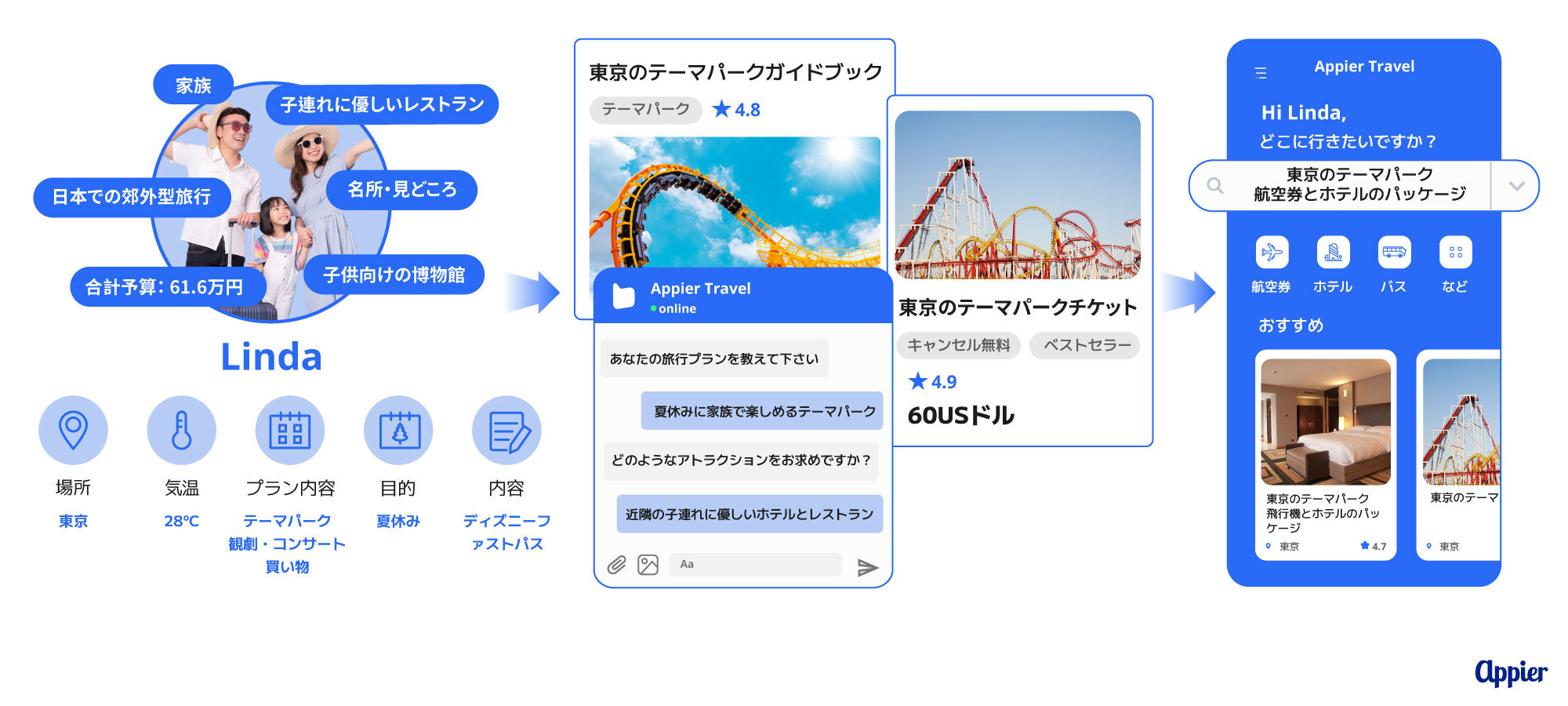
Task: Click the 夏休みに家族で楽しめるテーマパーク reply
Action: click(x=764, y=411)
